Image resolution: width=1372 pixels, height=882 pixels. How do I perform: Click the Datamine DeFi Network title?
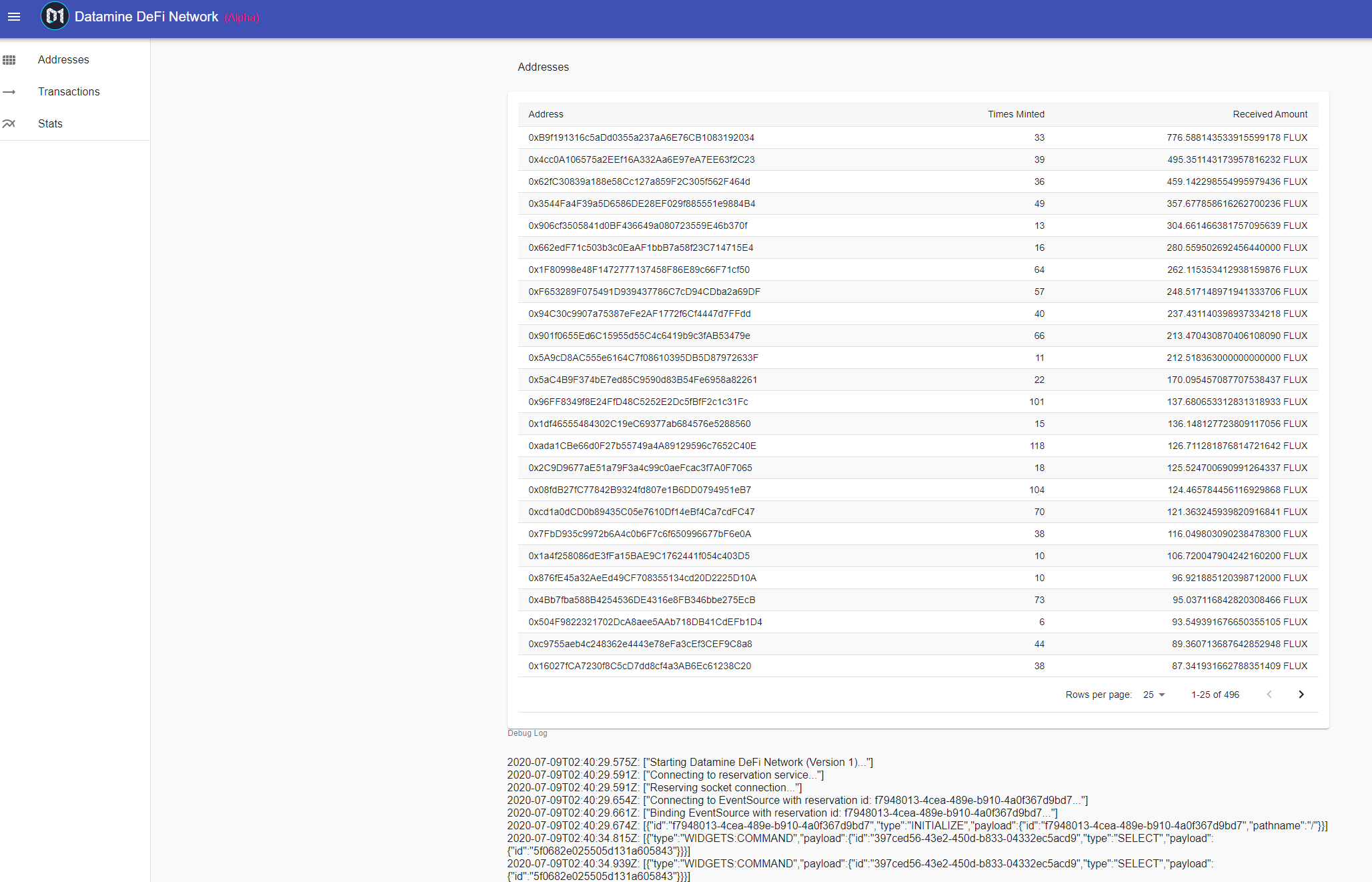[x=146, y=17]
